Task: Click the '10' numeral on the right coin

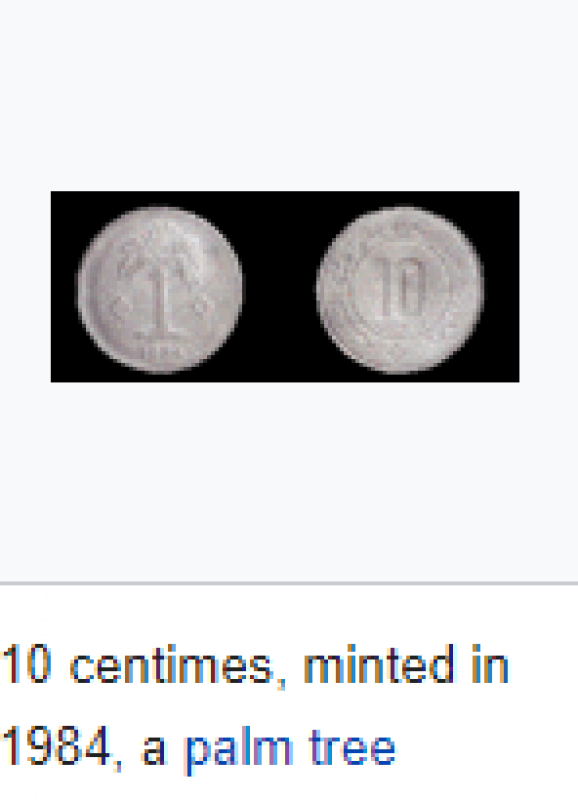Action: (x=401, y=288)
